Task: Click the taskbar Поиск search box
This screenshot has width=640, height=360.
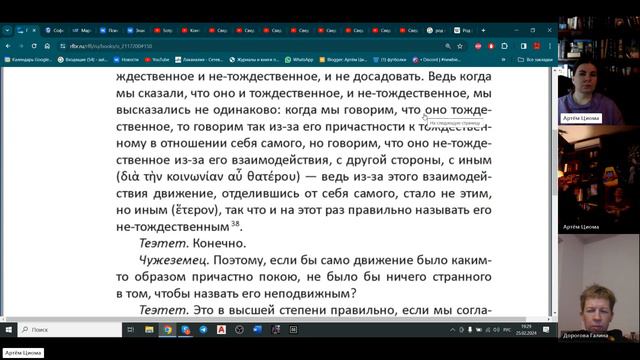Action: click(70, 330)
